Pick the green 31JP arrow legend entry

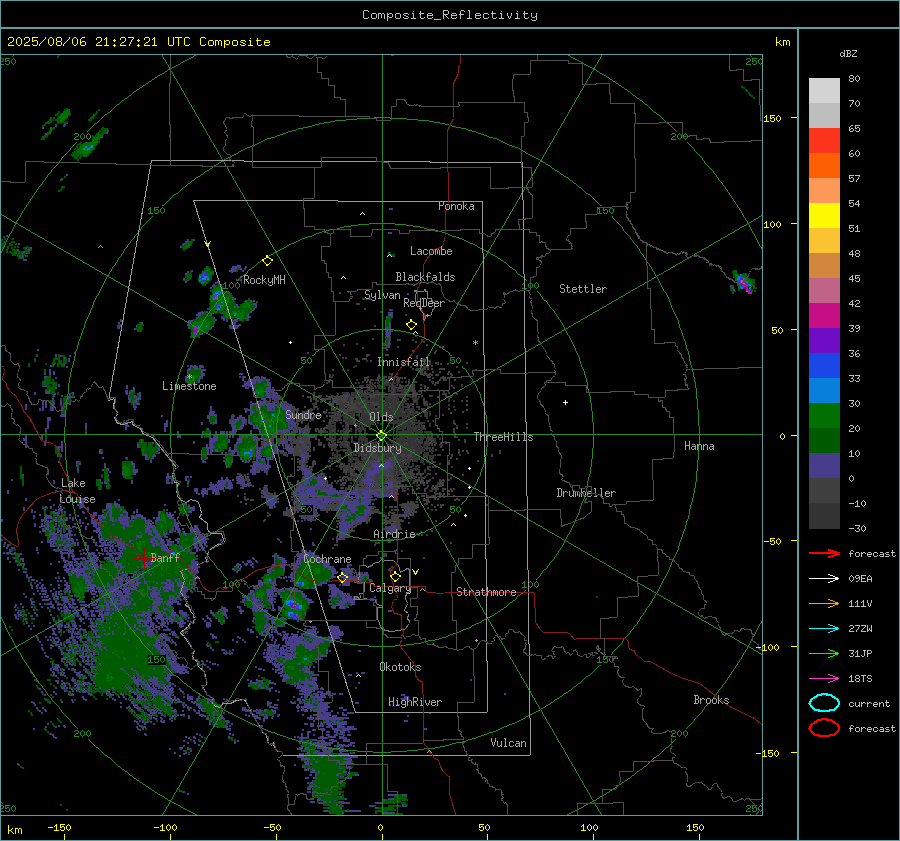point(824,653)
